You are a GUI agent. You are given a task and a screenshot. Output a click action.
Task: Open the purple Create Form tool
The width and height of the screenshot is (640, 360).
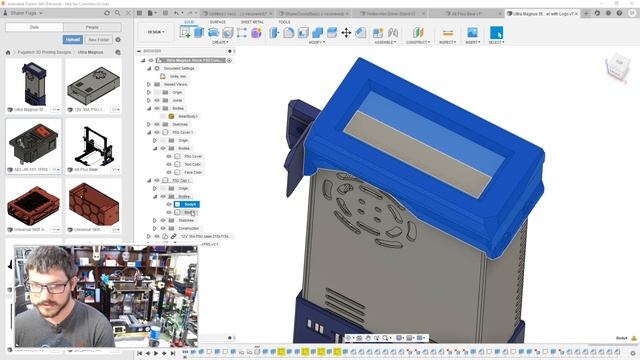pos(256,33)
